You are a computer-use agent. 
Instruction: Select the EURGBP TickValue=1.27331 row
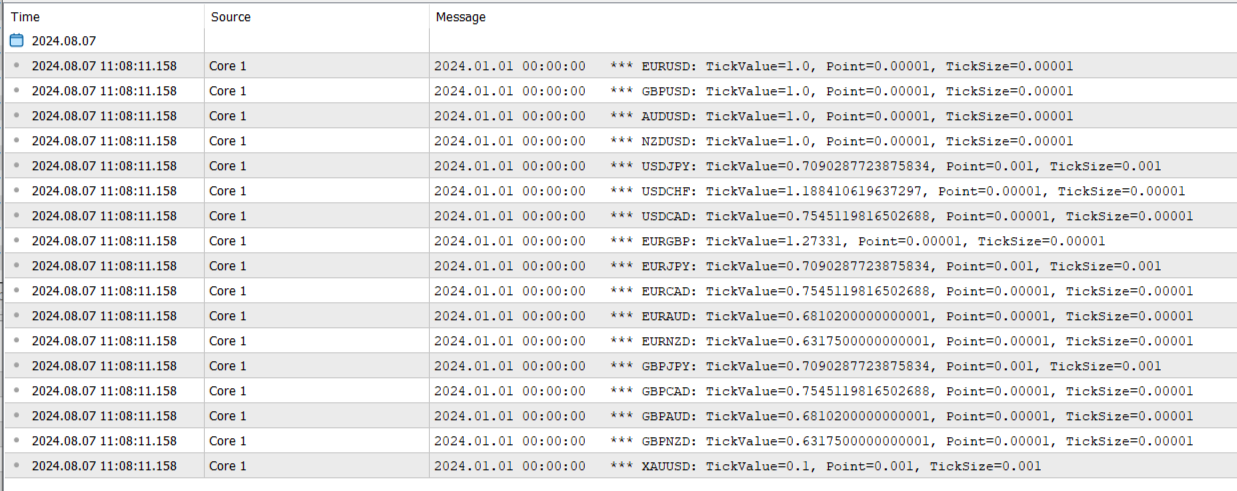point(620,241)
